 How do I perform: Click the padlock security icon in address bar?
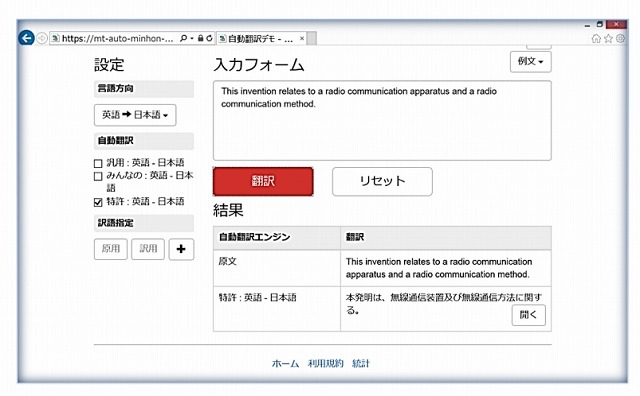200,38
